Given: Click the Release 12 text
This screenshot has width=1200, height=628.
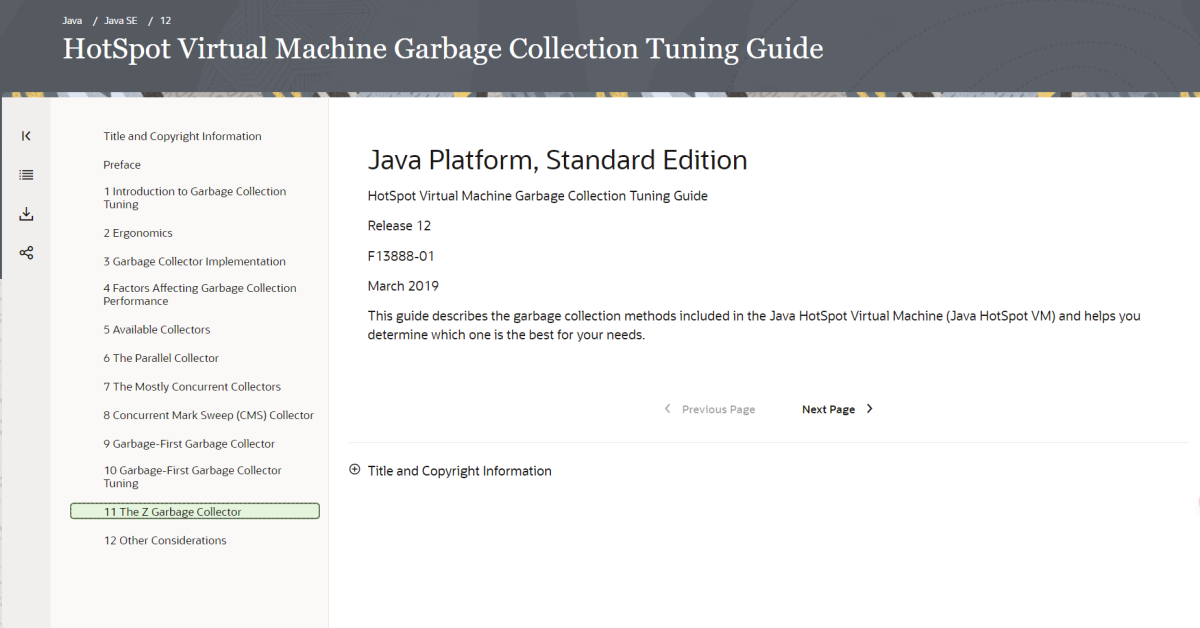Looking at the screenshot, I should tap(399, 226).
